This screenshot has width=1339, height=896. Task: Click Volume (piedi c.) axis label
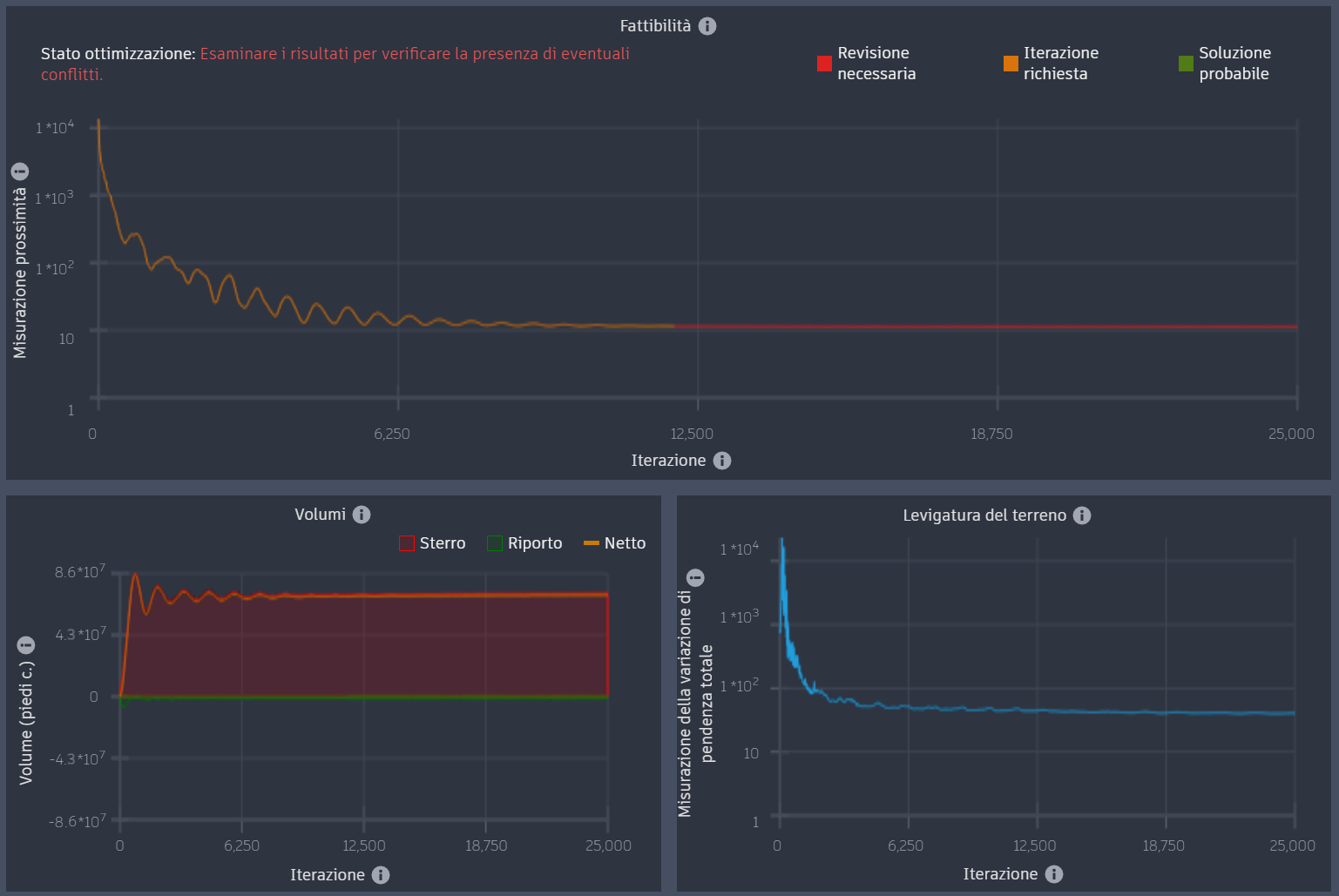pyautogui.click(x=26, y=723)
